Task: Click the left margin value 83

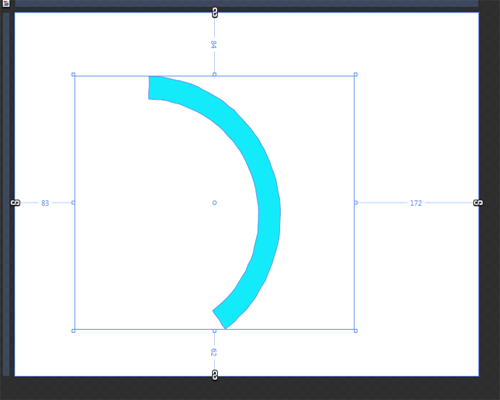Action: (45, 203)
